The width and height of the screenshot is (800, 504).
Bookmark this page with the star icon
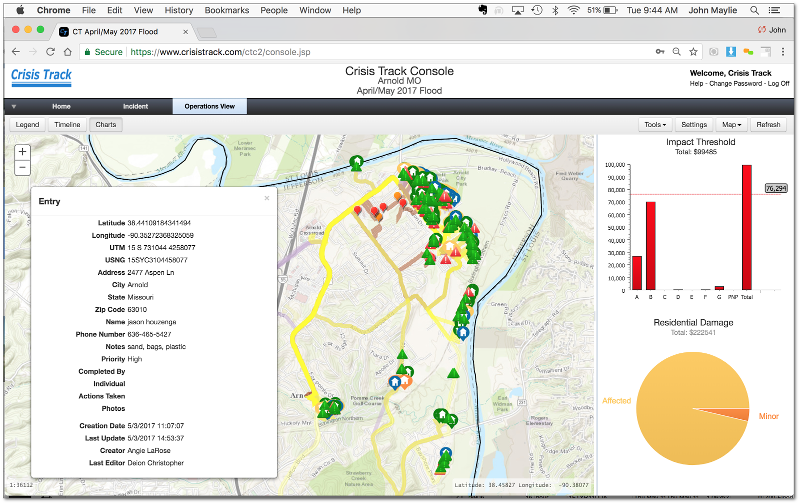693,52
